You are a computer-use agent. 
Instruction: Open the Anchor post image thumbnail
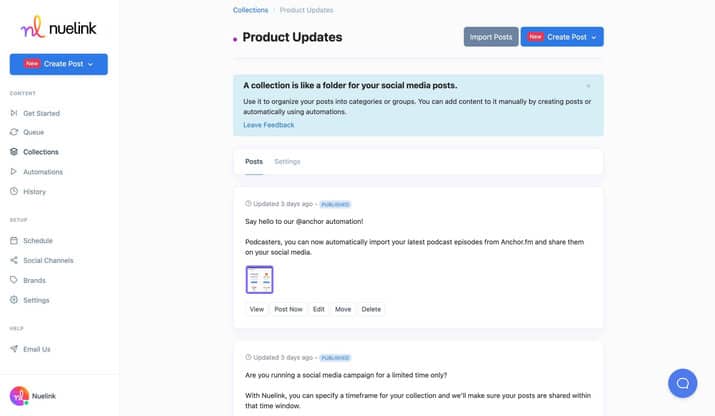tap(259, 280)
